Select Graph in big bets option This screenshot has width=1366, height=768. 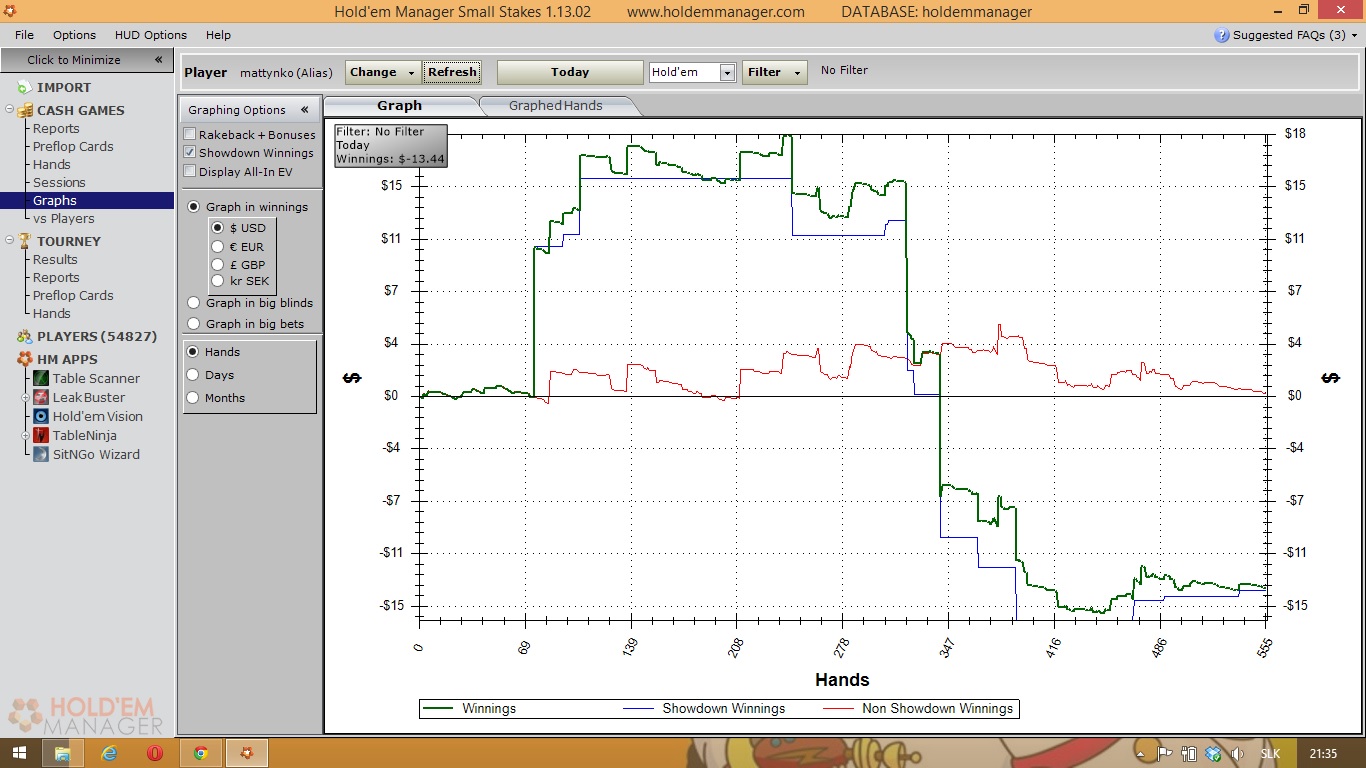194,324
